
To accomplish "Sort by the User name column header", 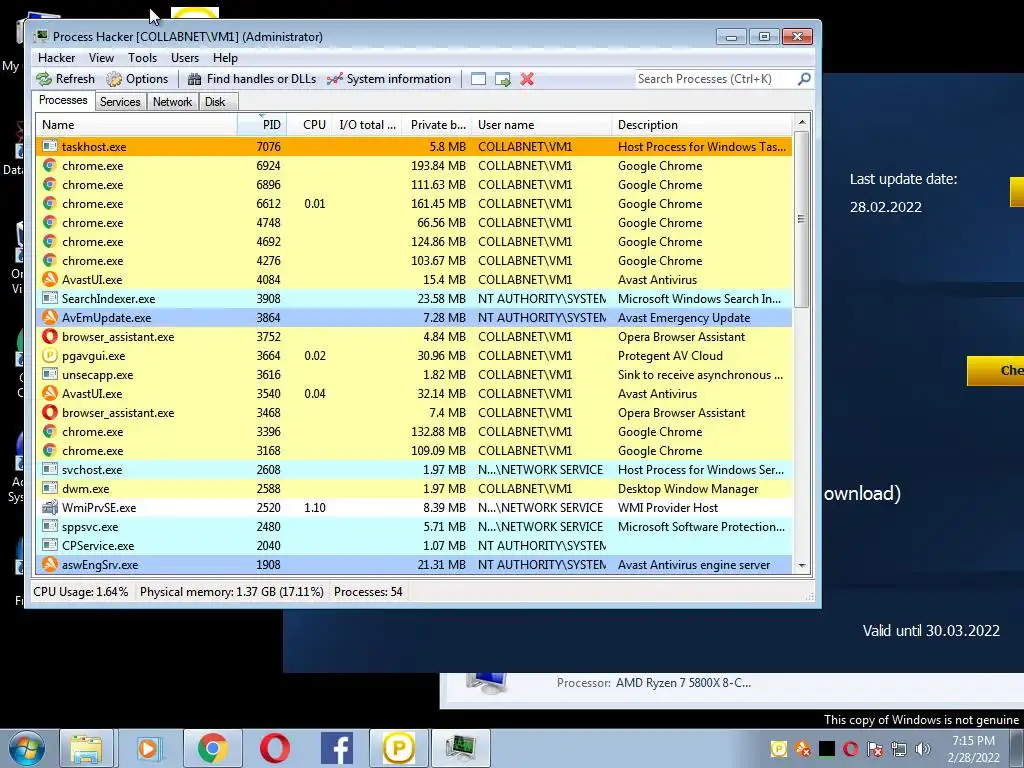I will [542, 125].
